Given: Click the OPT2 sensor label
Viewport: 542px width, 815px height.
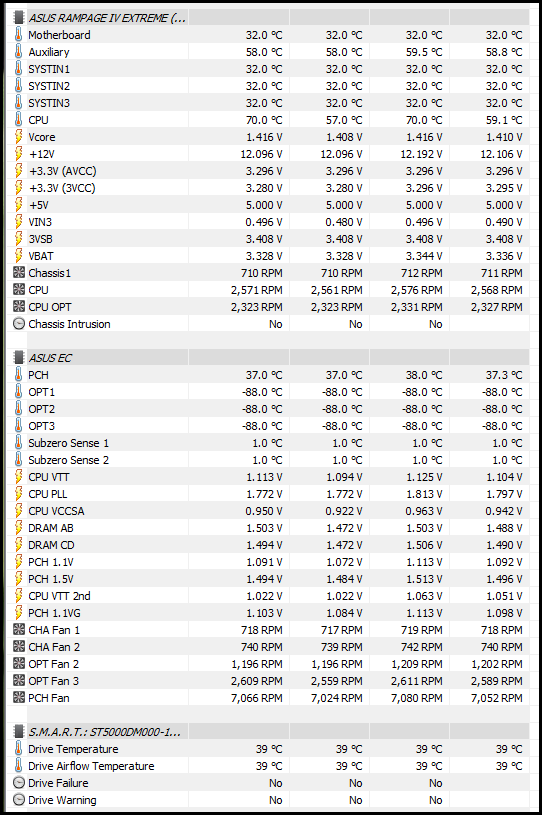Looking at the screenshot, I should coord(42,409).
